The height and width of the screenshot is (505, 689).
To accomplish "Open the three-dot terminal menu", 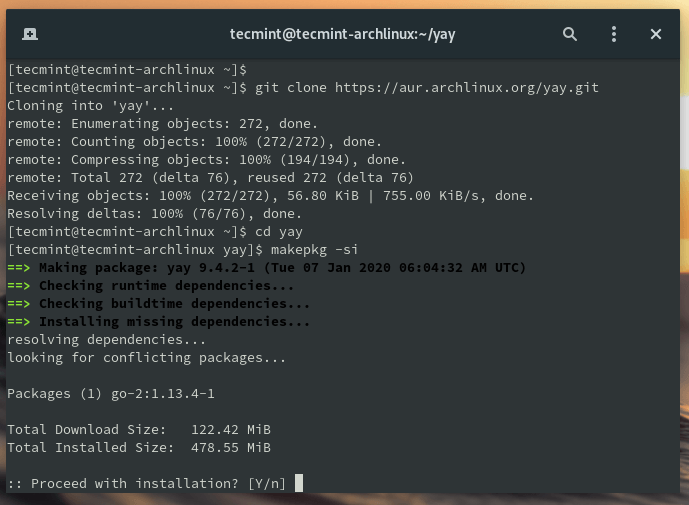I will tap(614, 34).
